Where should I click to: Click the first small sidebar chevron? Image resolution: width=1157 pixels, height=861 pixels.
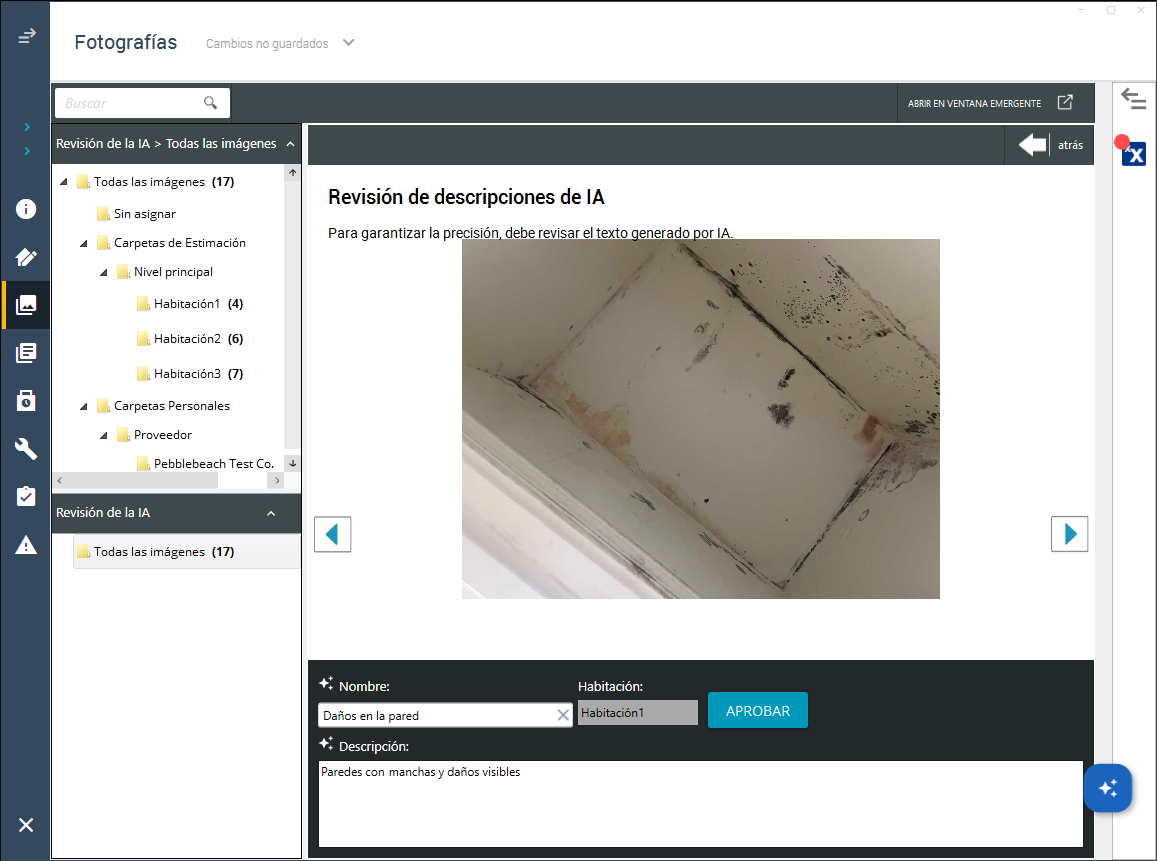tap(27, 127)
